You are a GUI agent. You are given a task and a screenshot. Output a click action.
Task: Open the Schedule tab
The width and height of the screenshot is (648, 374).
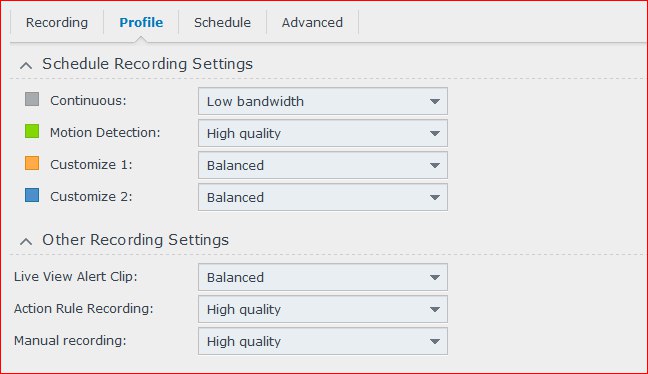pos(222,22)
